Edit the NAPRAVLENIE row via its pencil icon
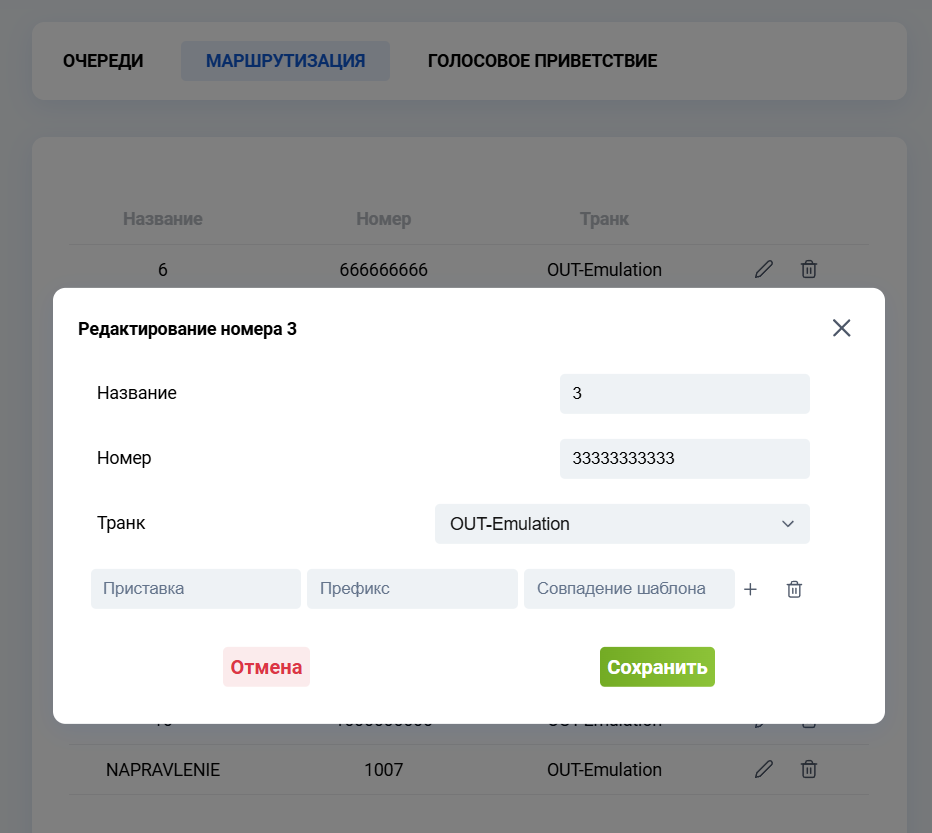This screenshot has height=833, width=932. 764,769
